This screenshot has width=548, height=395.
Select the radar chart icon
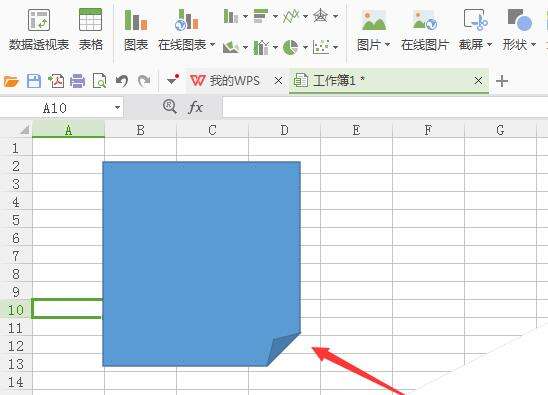pyautogui.click(x=320, y=16)
